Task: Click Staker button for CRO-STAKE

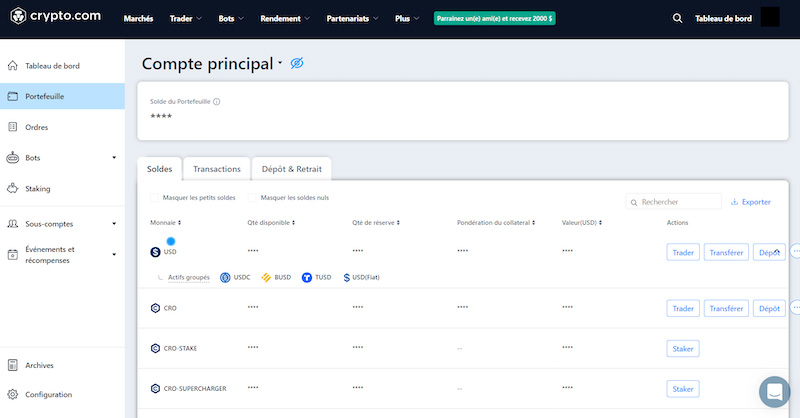Action: [x=683, y=349]
